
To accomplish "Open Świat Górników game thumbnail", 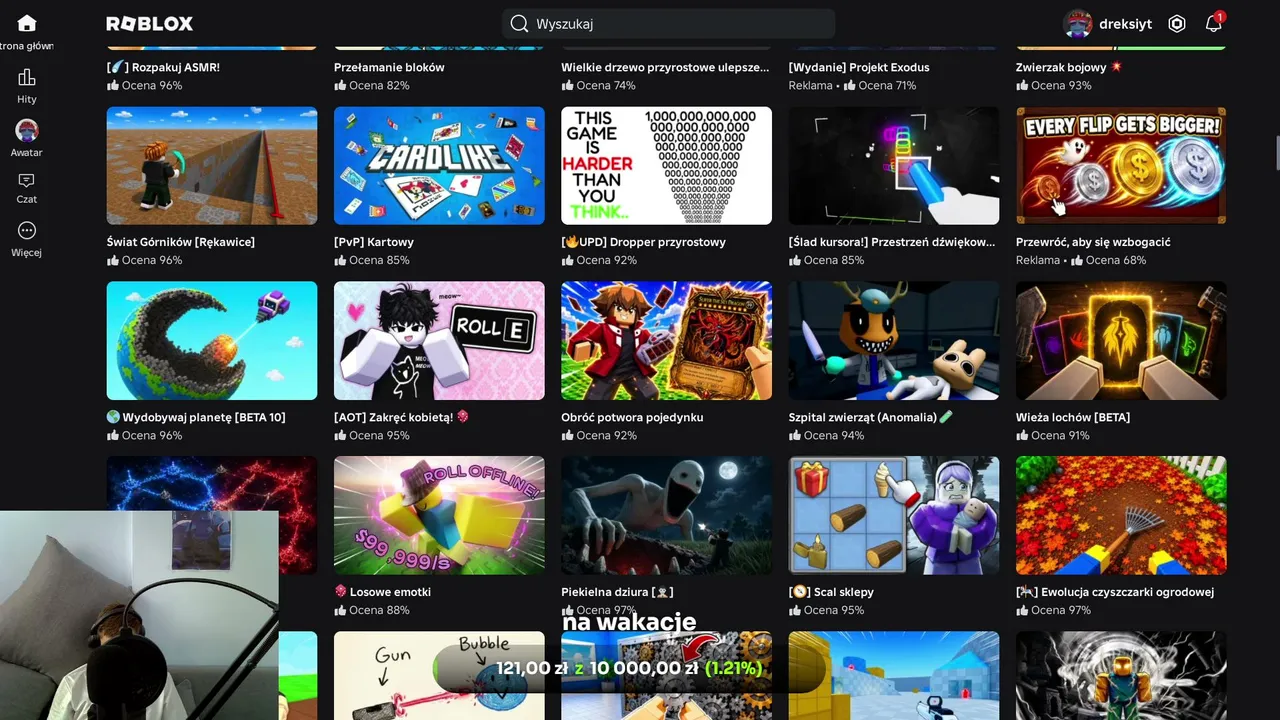I will point(212,166).
